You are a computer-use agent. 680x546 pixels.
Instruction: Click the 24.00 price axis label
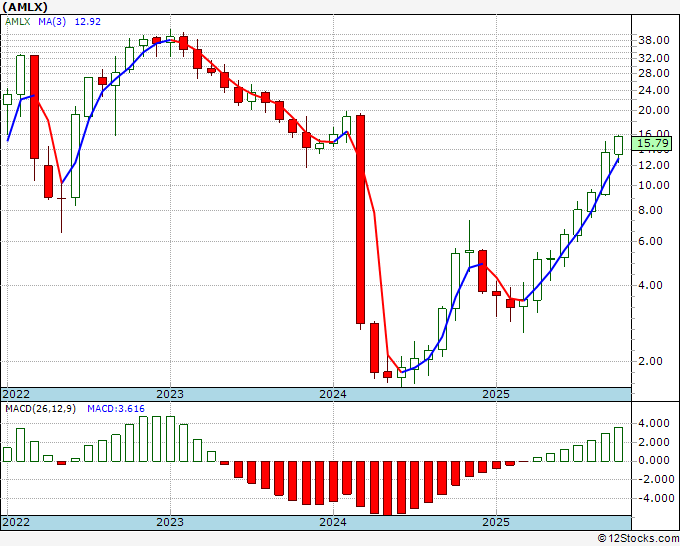654,90
